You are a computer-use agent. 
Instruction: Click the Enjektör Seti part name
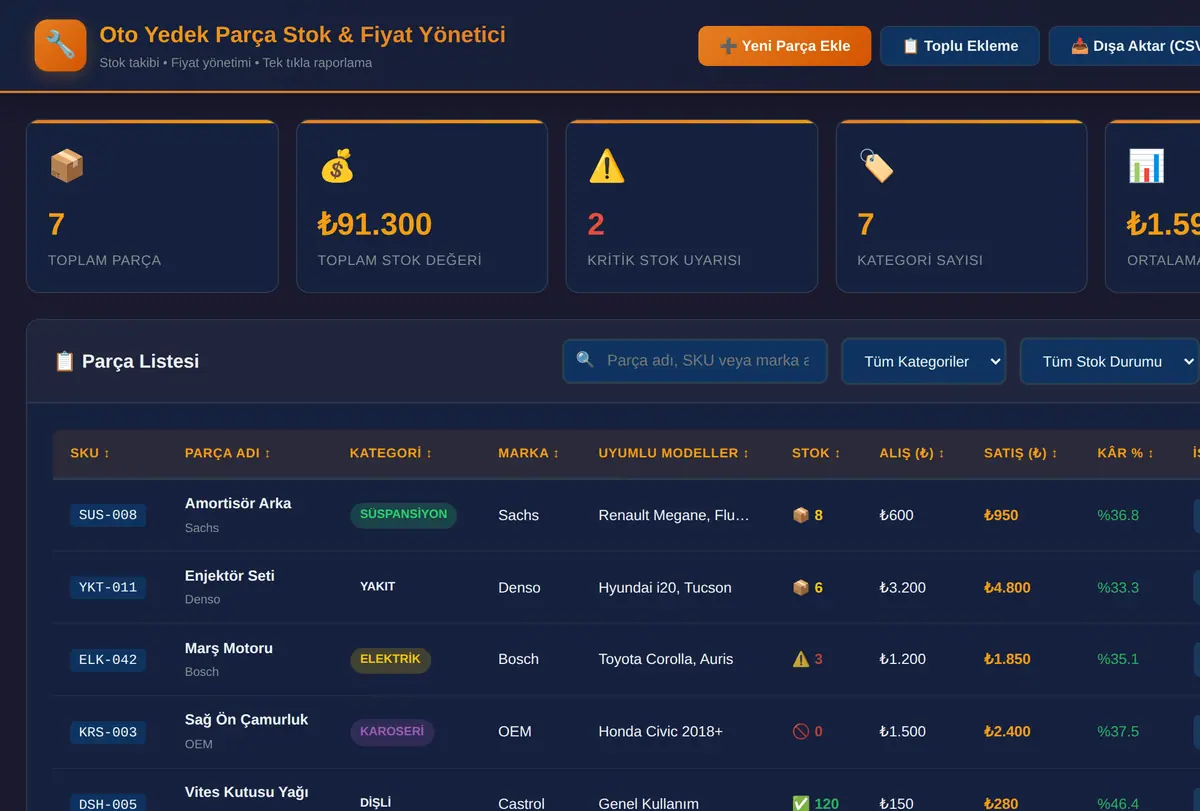(x=230, y=576)
